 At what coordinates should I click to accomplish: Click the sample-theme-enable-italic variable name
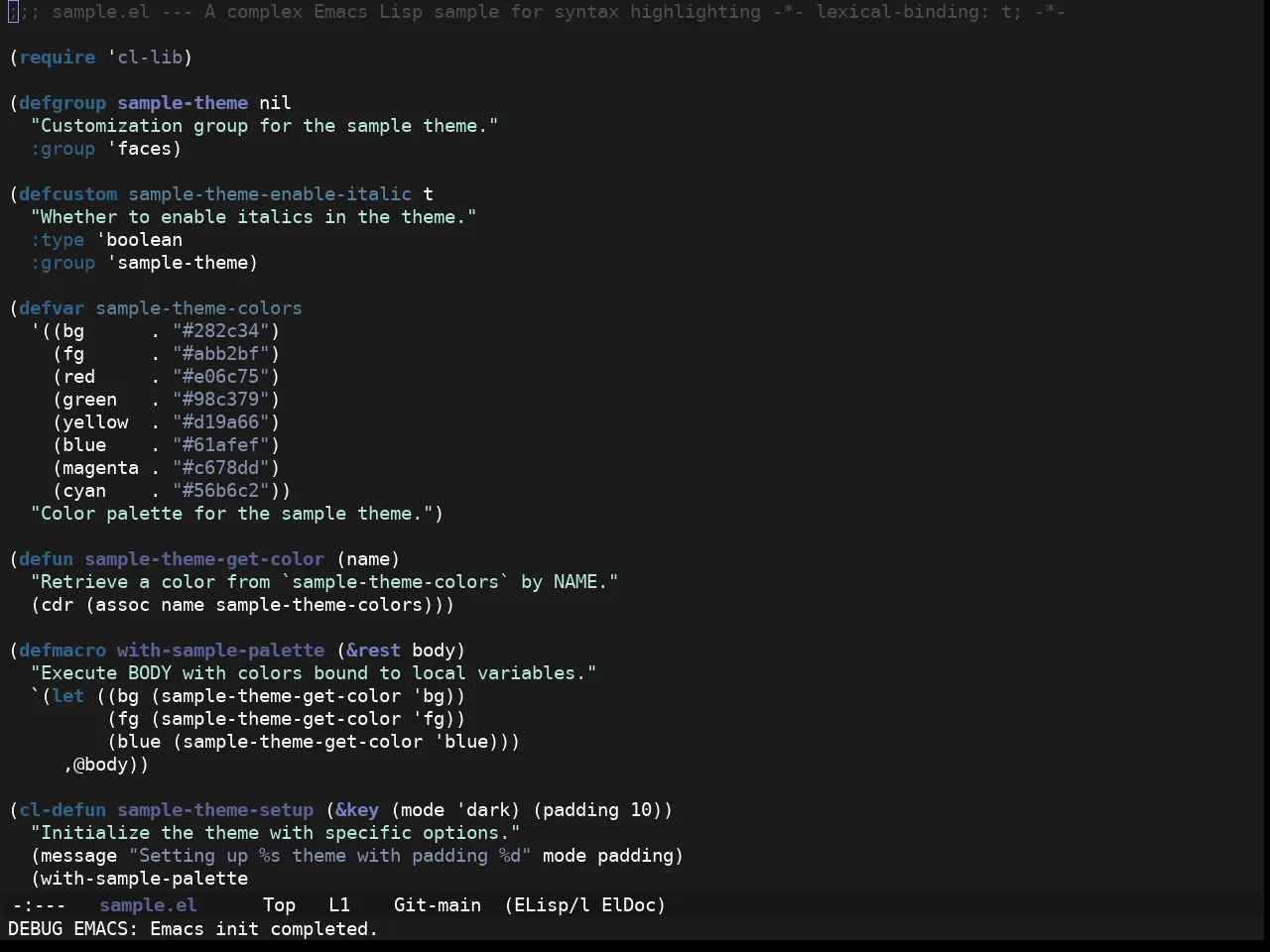click(x=270, y=194)
